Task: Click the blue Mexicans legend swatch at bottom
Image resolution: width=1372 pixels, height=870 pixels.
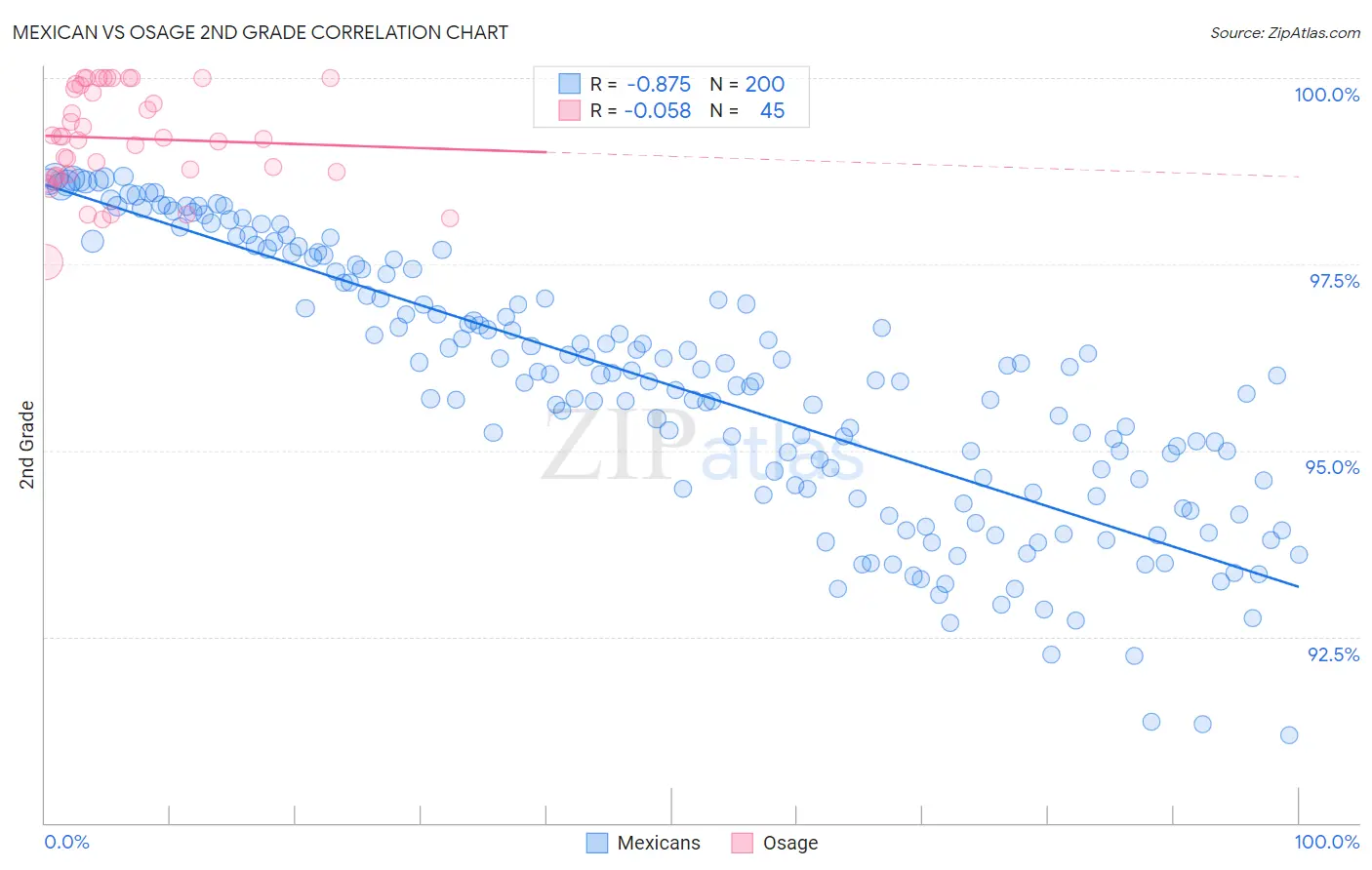Action: tap(597, 843)
